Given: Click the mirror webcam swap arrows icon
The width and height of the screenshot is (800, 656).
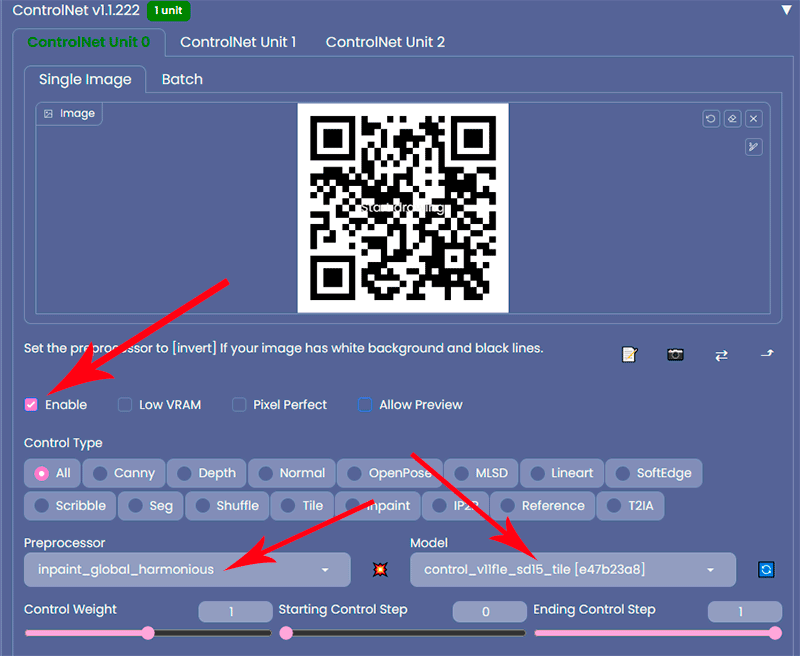Looking at the screenshot, I should [721, 355].
